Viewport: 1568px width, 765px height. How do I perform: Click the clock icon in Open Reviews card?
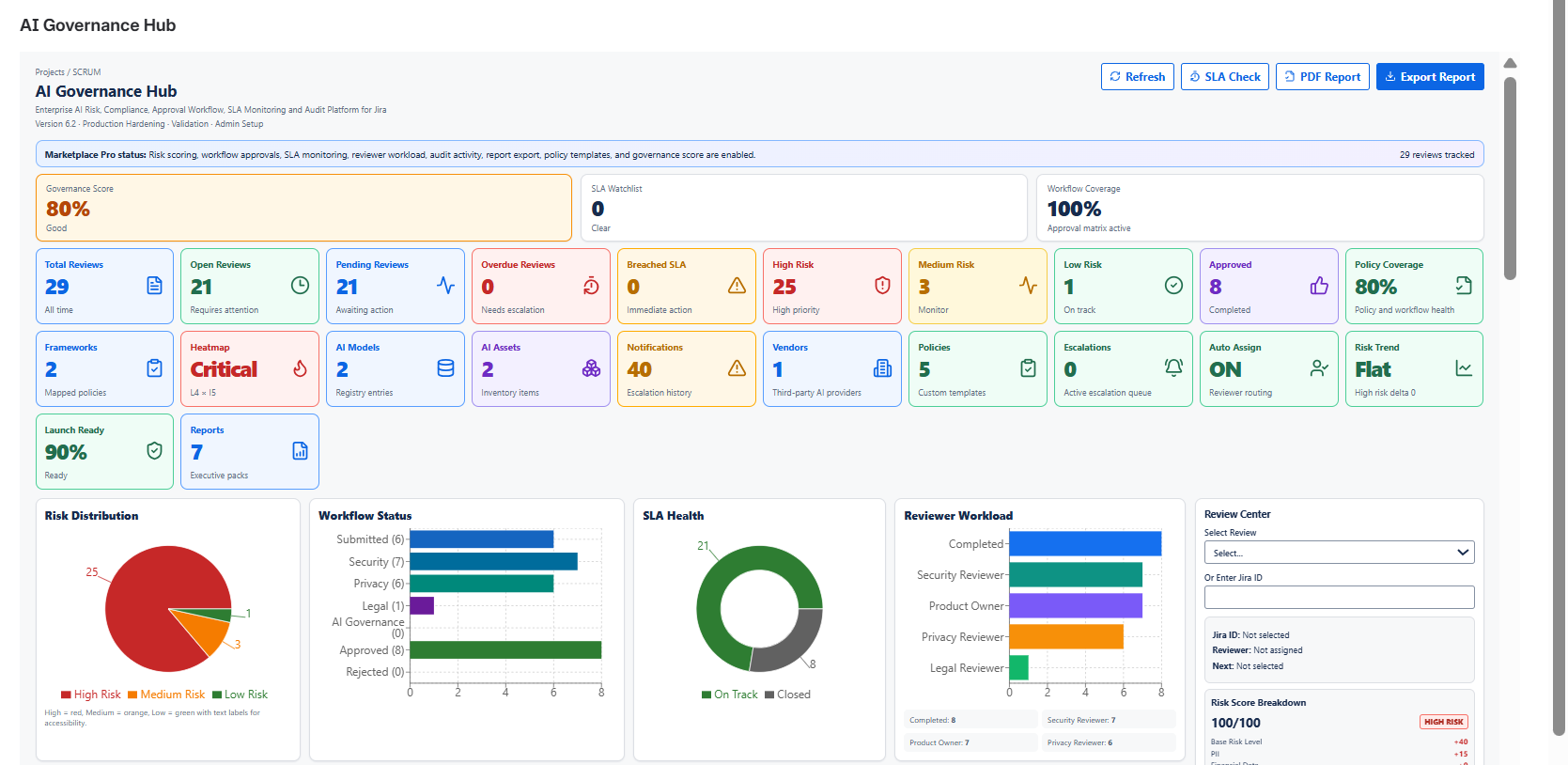pos(300,286)
